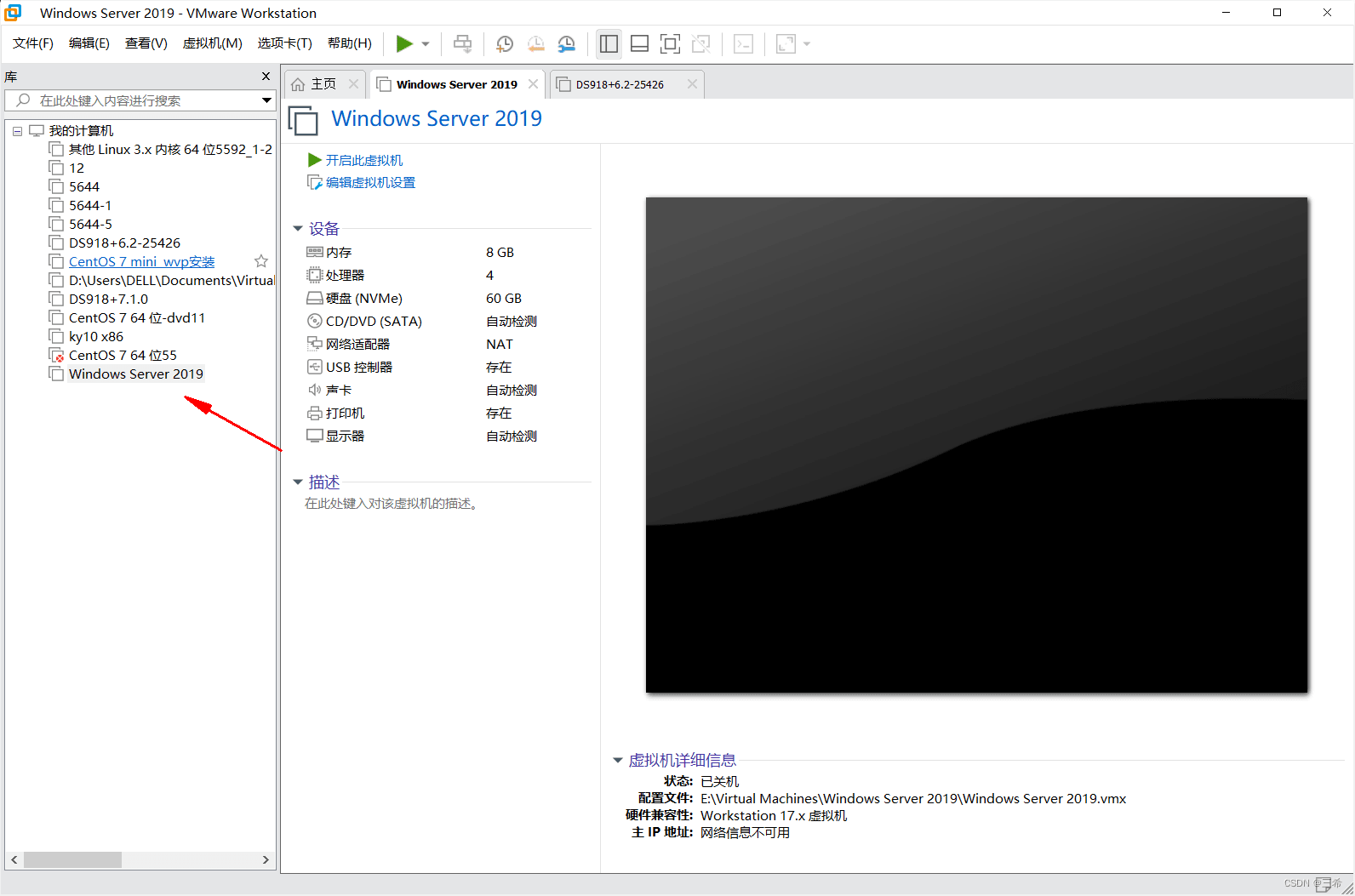
Task: Click the send Ctrl+Alt+Del toolbar icon
Action: (x=462, y=43)
